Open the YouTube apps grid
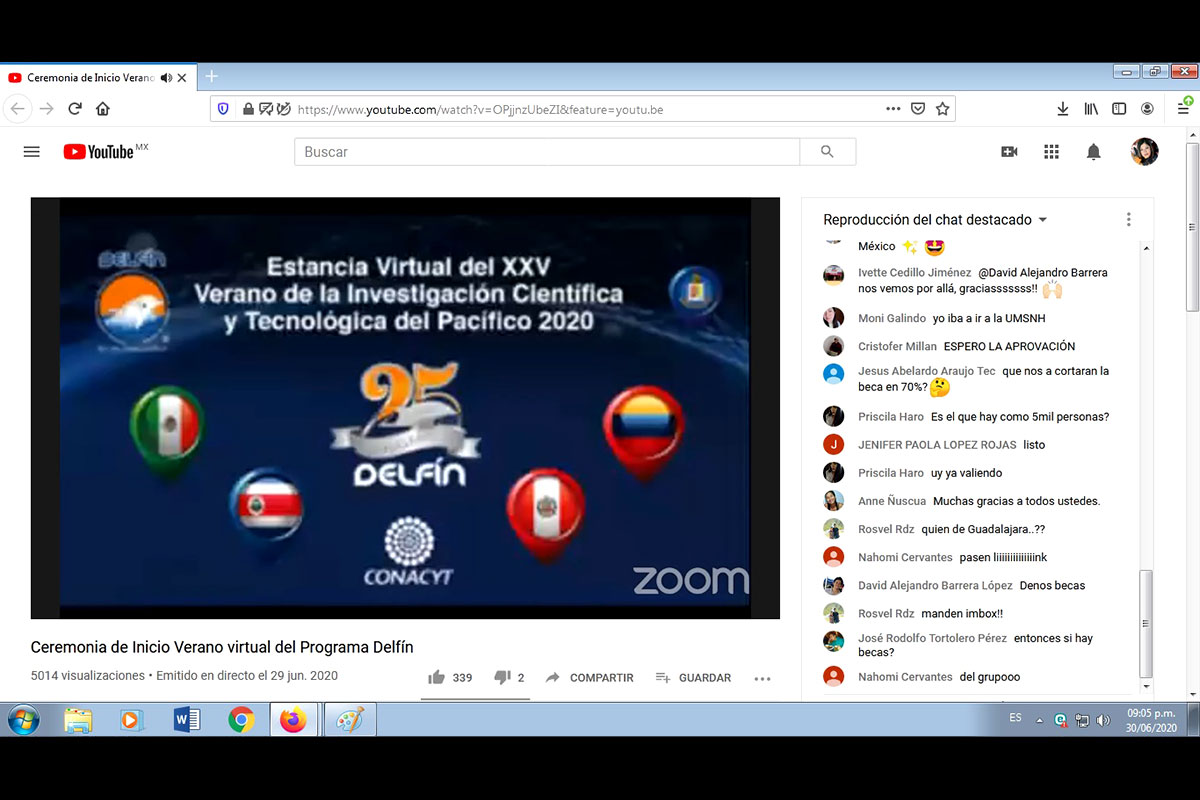The width and height of the screenshot is (1200, 800). [x=1051, y=152]
